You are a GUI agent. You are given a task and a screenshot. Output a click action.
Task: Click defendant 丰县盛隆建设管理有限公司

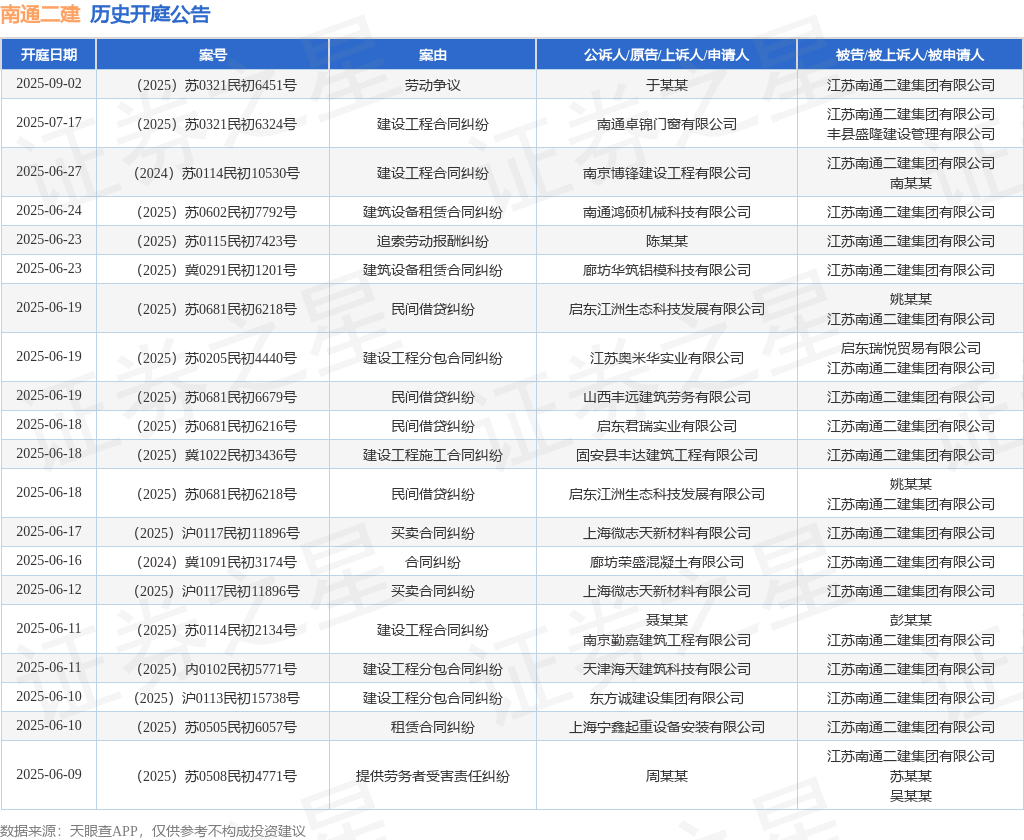coord(911,134)
